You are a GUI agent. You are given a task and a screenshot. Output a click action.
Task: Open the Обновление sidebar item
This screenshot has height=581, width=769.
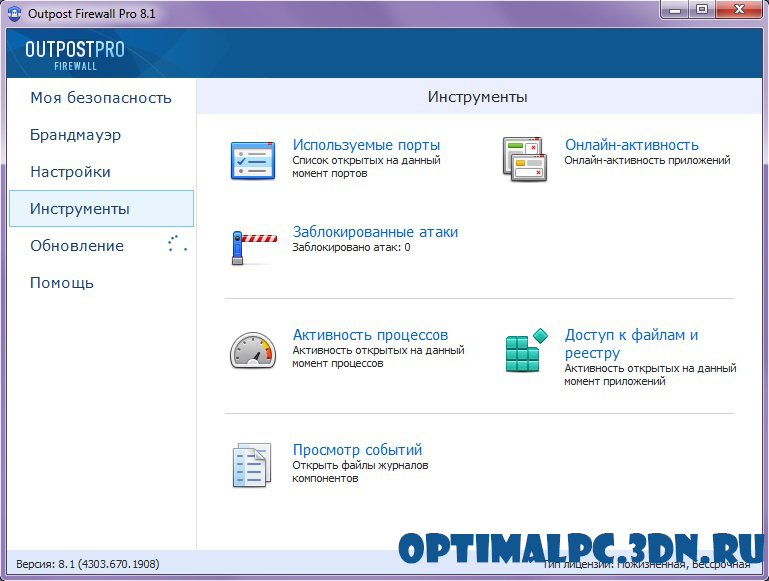tap(77, 246)
